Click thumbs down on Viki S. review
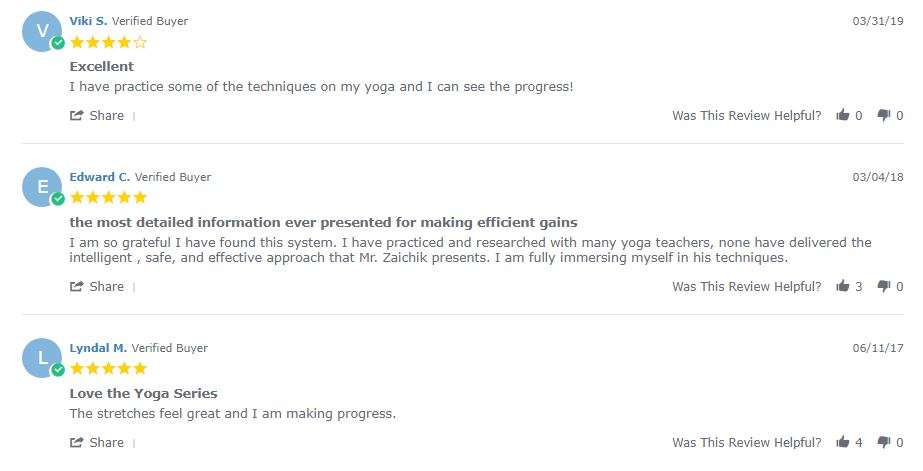Screen dimensions: 923x471 884,115
